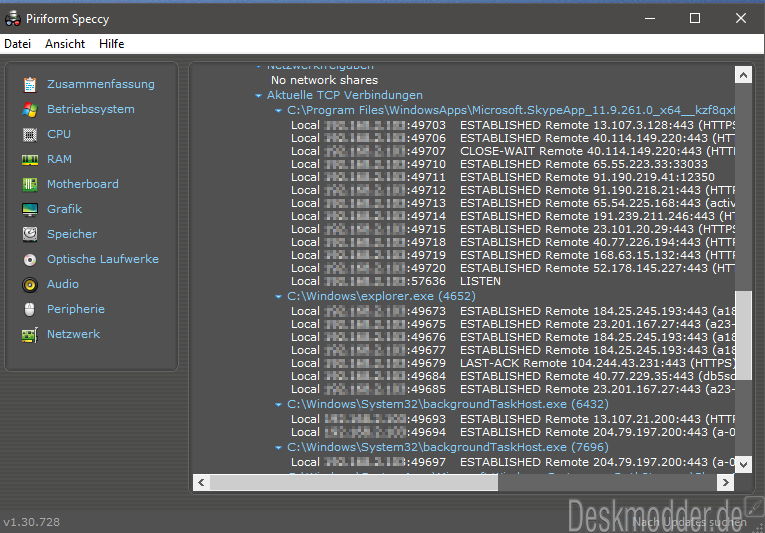The height and width of the screenshot is (533, 765).
Task: Click the Optische Laufwerke disc icon
Action: click(x=30, y=260)
